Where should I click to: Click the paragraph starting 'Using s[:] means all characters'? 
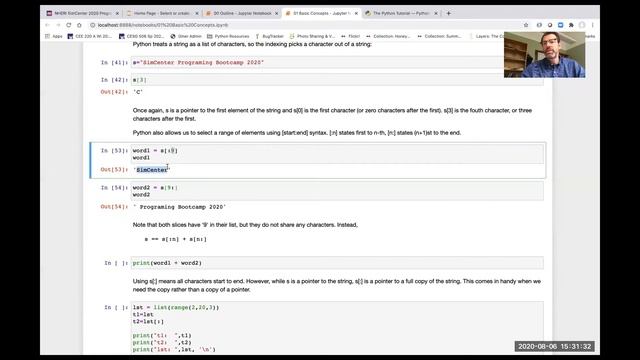point(337,285)
